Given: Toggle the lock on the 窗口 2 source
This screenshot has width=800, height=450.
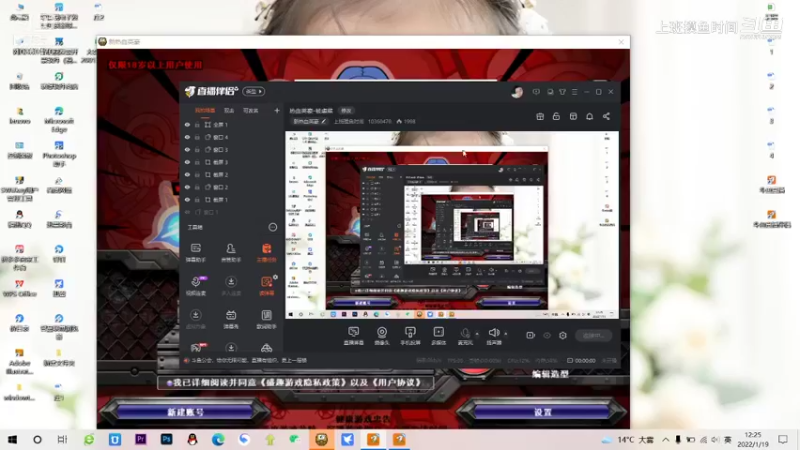Looking at the screenshot, I should click(197, 187).
